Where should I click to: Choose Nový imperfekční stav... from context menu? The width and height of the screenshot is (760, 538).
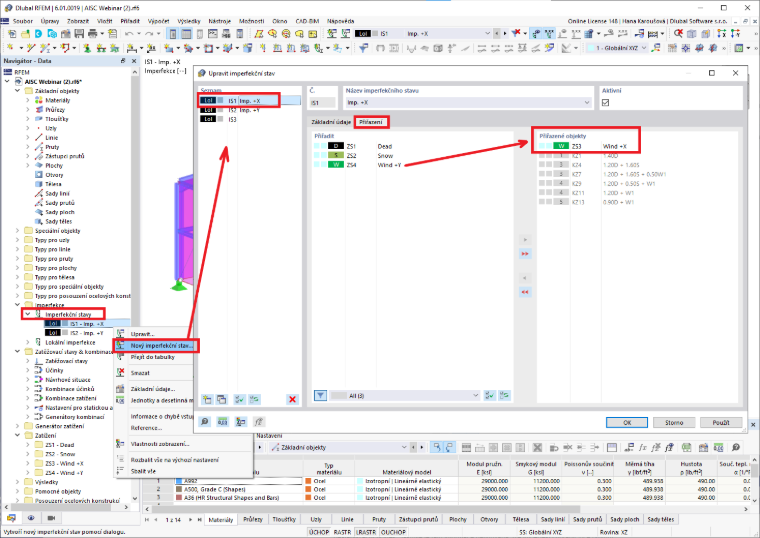click(161, 346)
